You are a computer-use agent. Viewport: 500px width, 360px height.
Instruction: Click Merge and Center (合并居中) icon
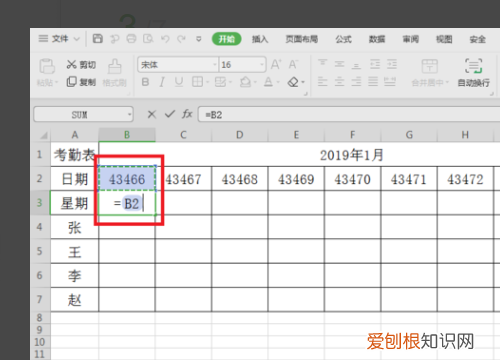pos(430,66)
